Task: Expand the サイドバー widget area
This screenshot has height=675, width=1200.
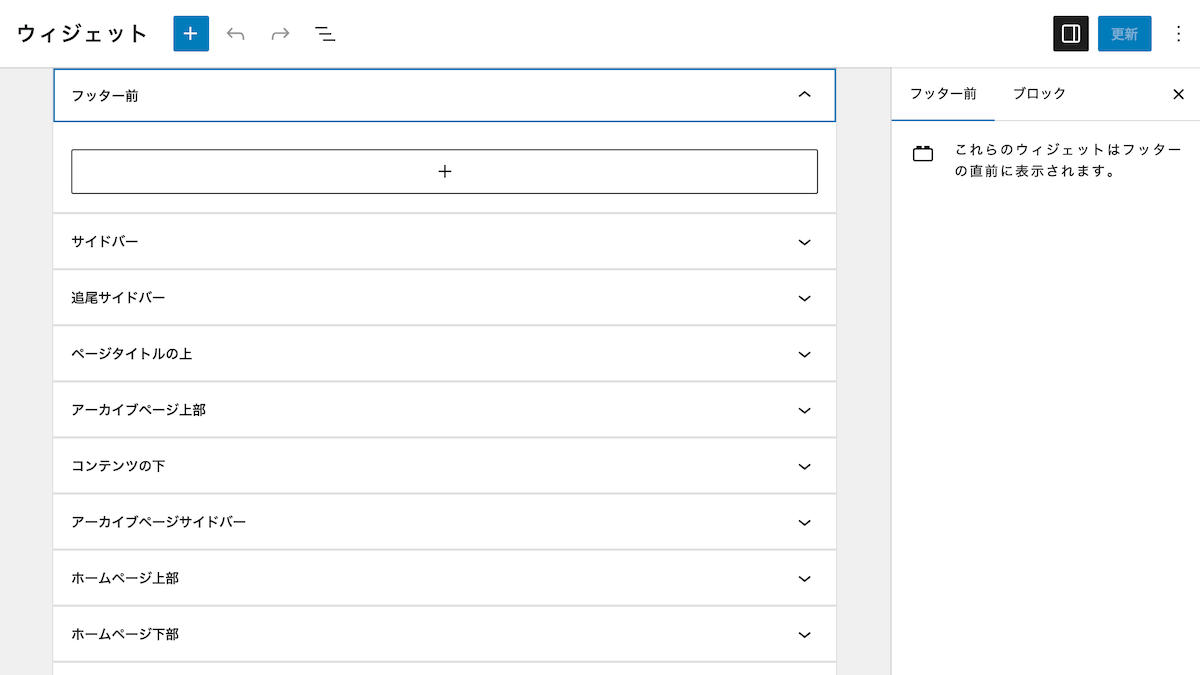Action: coord(803,241)
